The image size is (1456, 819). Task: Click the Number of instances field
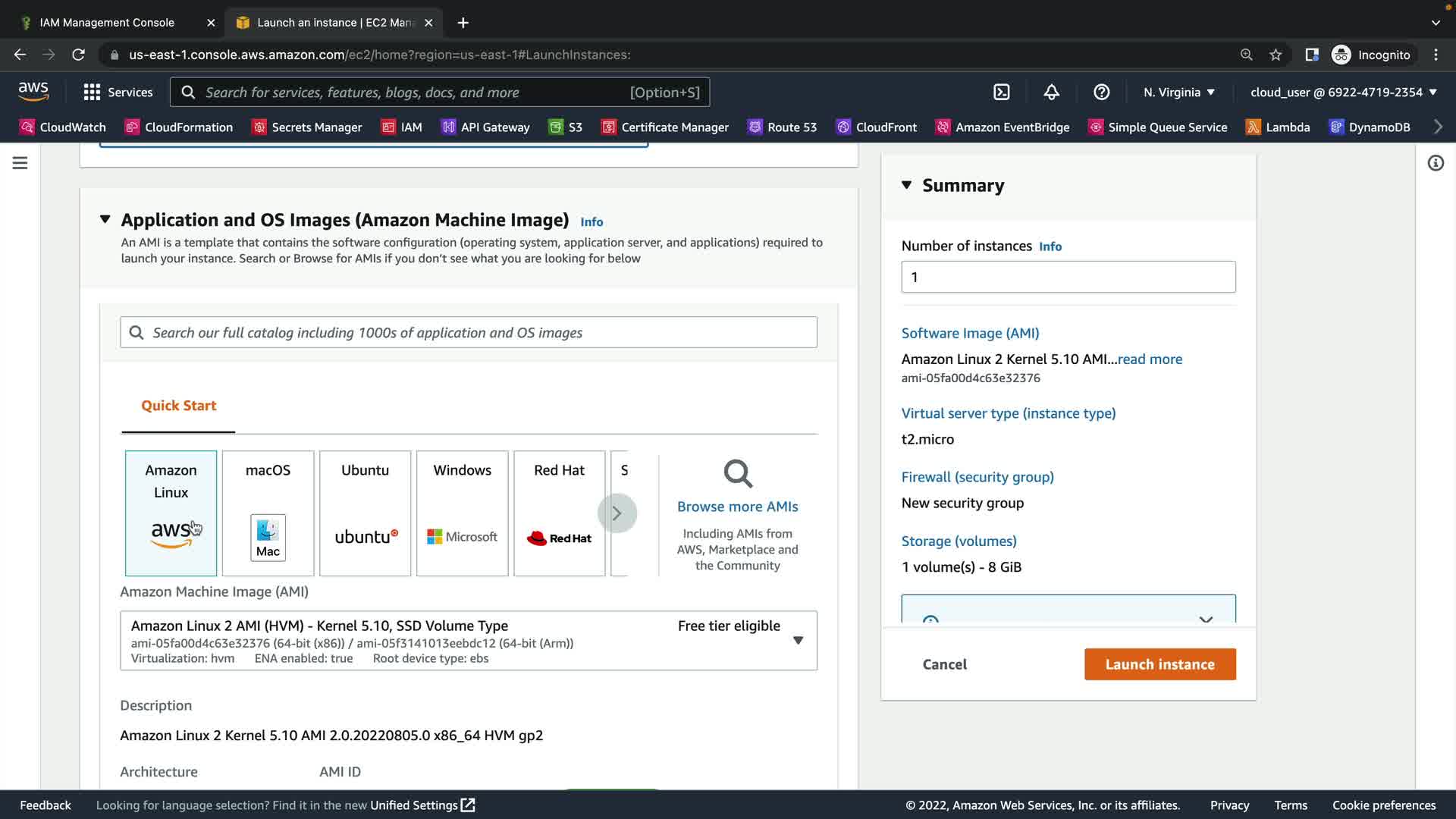1068,277
